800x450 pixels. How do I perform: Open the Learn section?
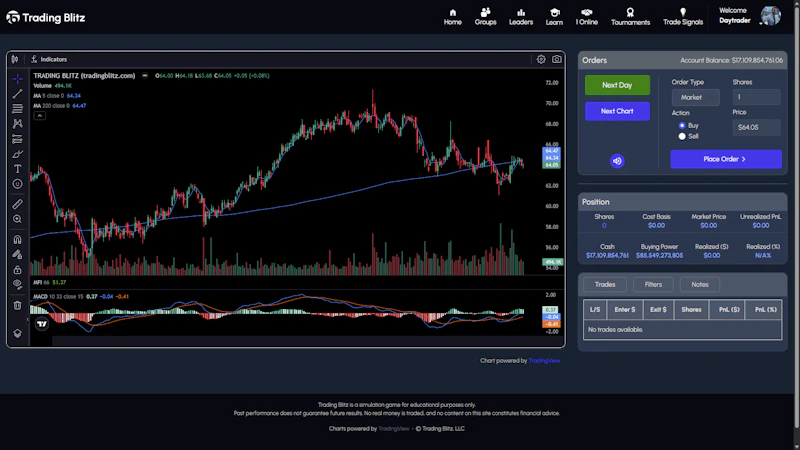click(x=554, y=17)
